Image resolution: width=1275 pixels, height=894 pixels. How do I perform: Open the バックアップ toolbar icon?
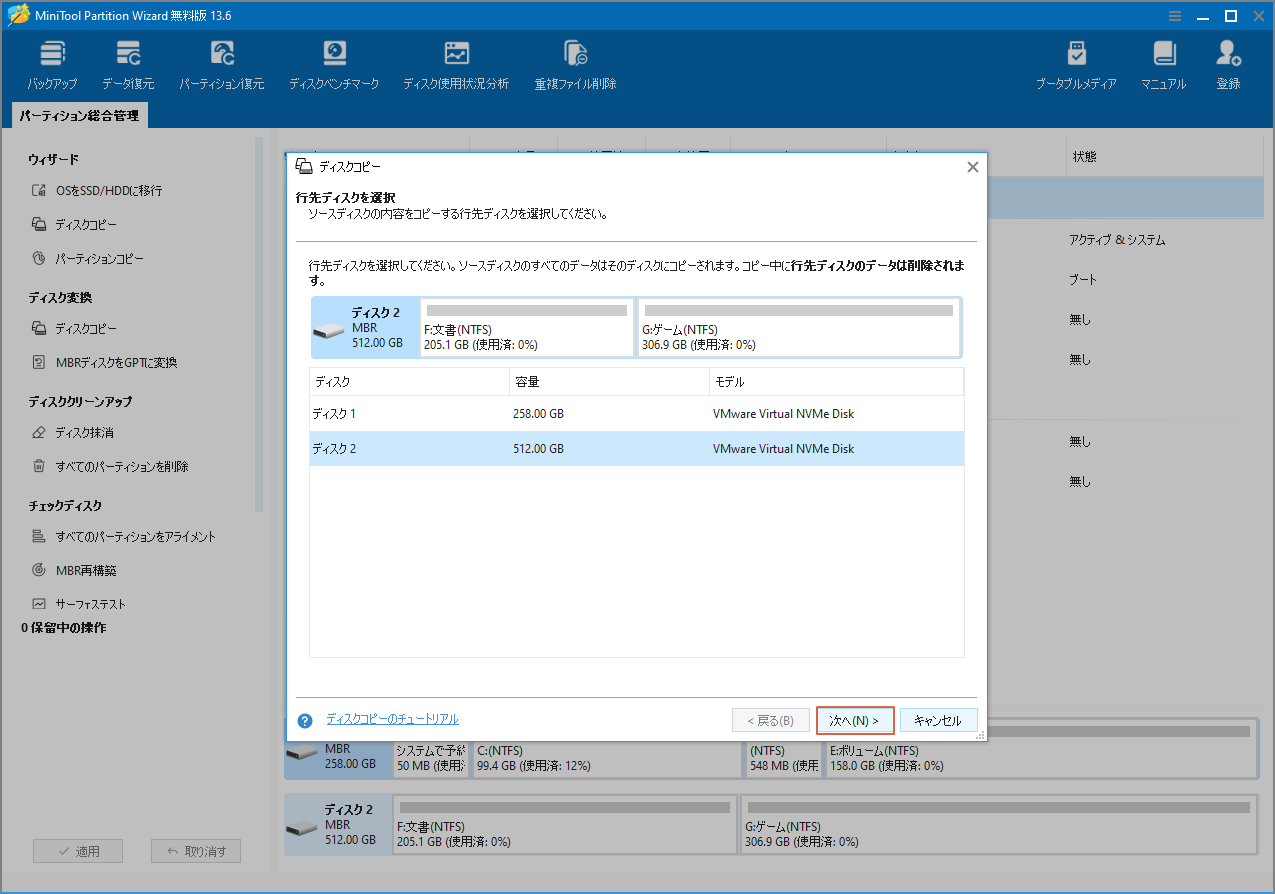(x=52, y=65)
